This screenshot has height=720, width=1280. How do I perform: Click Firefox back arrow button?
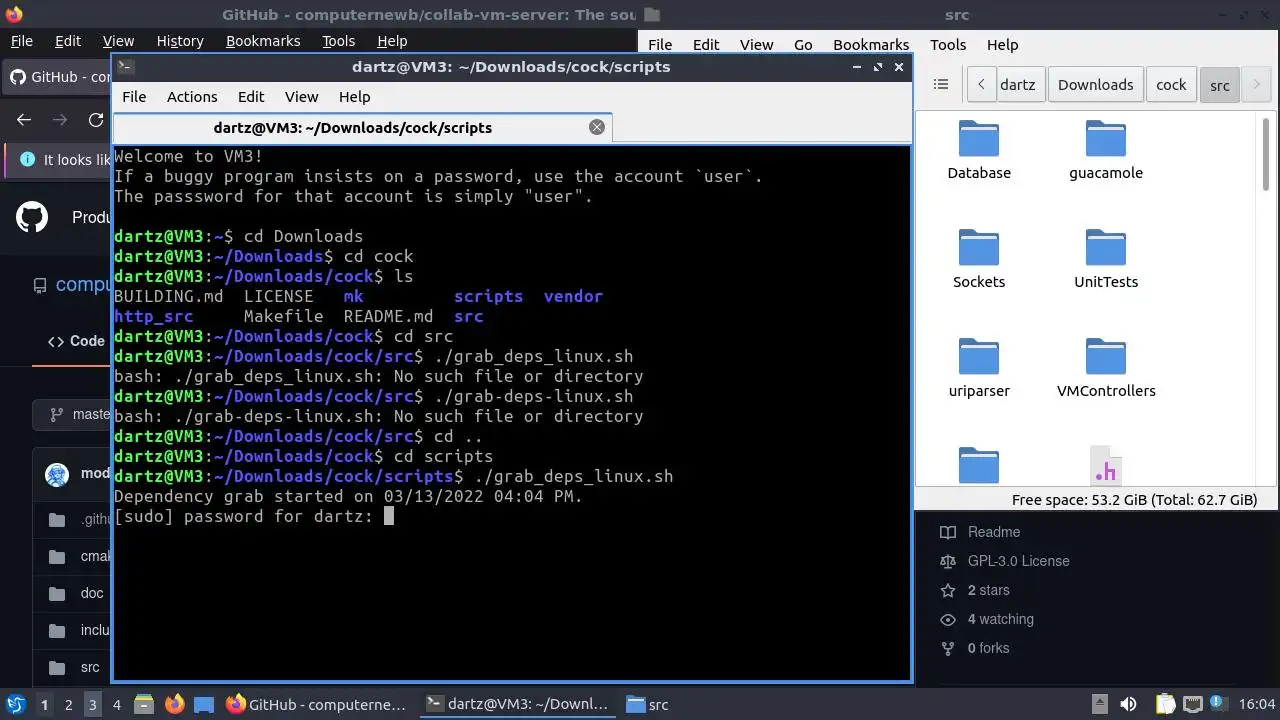24,120
